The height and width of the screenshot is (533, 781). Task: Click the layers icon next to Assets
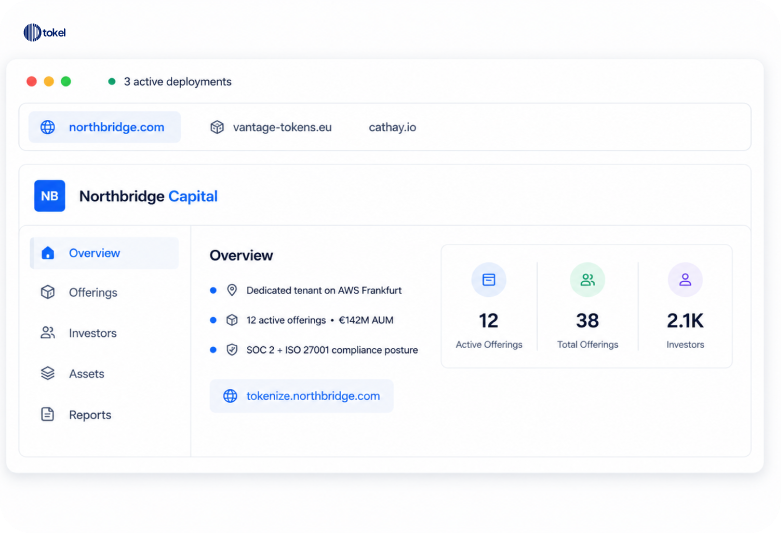click(x=48, y=373)
